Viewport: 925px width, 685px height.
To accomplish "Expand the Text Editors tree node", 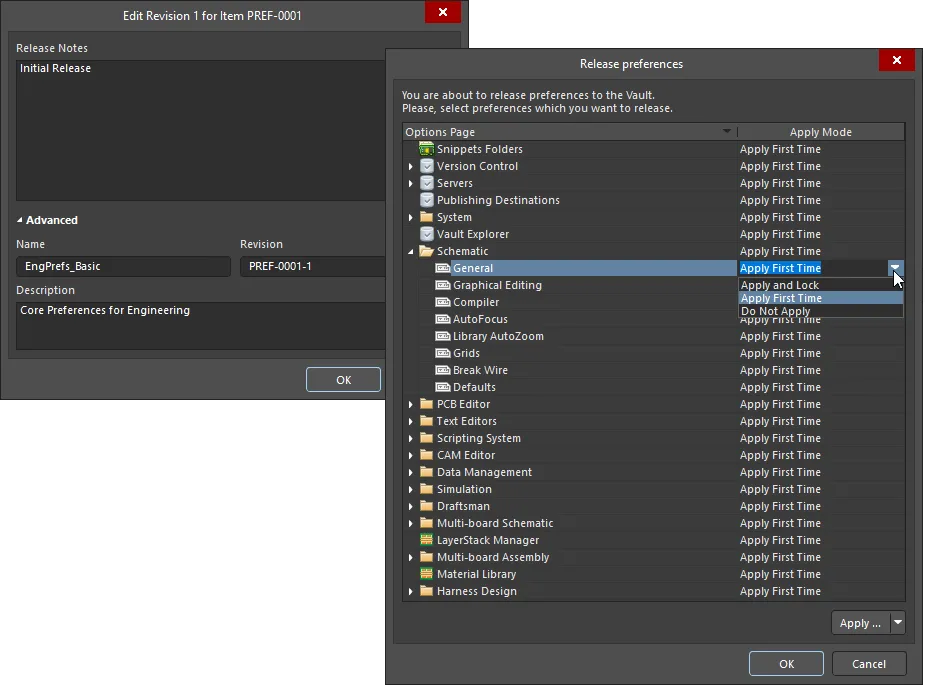I will [411, 422].
